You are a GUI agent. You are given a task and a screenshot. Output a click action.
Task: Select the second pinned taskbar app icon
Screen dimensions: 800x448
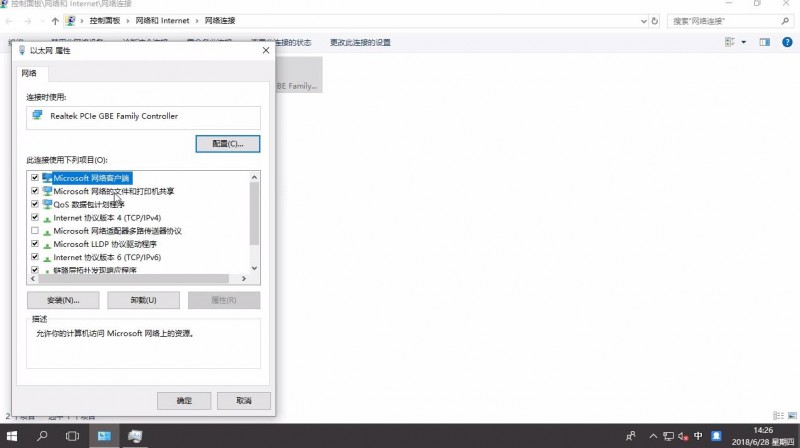click(135, 436)
